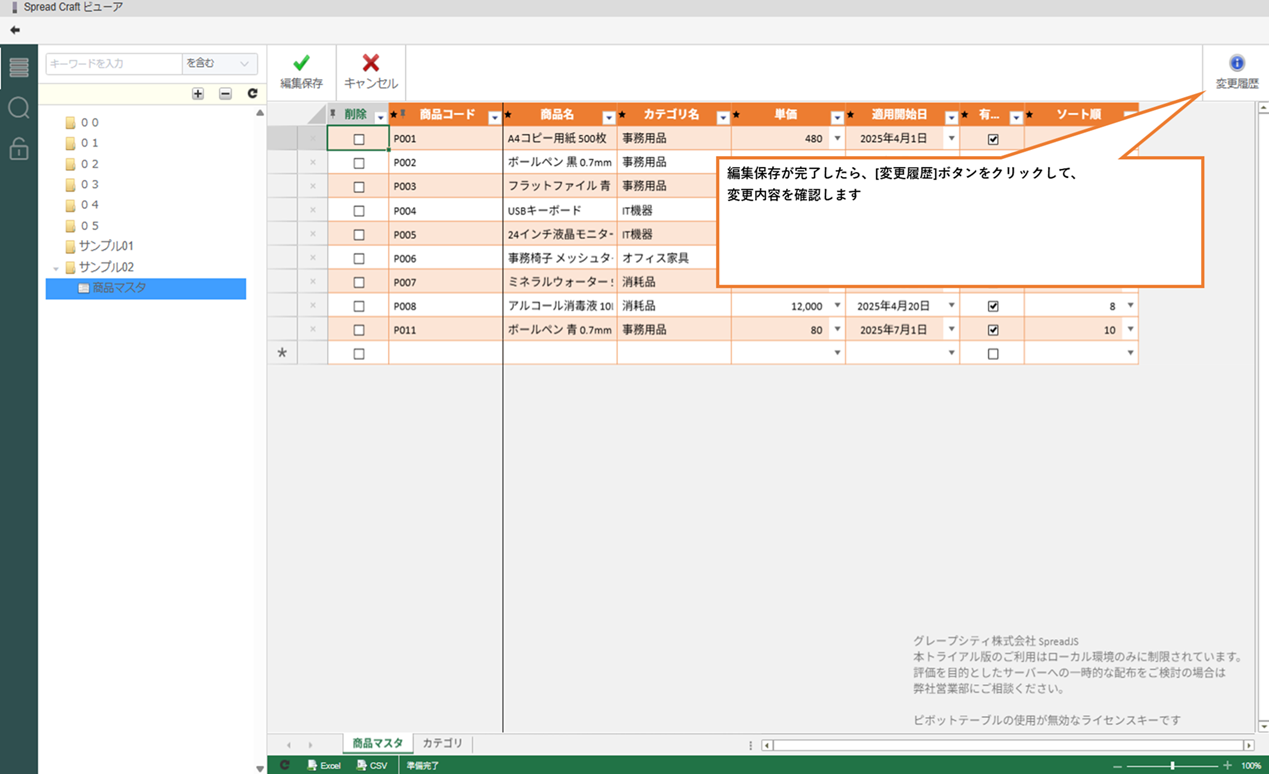
Task: Open the を含む search condition dropdown
Action: pyautogui.click(x=219, y=63)
